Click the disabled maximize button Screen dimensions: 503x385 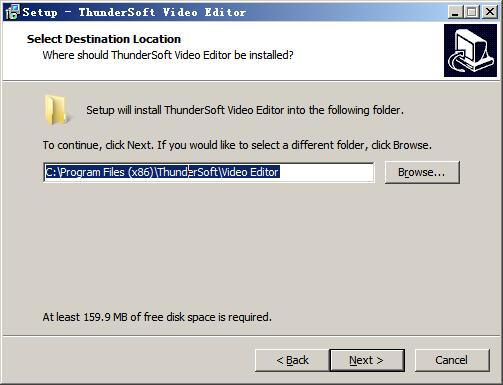472,12
